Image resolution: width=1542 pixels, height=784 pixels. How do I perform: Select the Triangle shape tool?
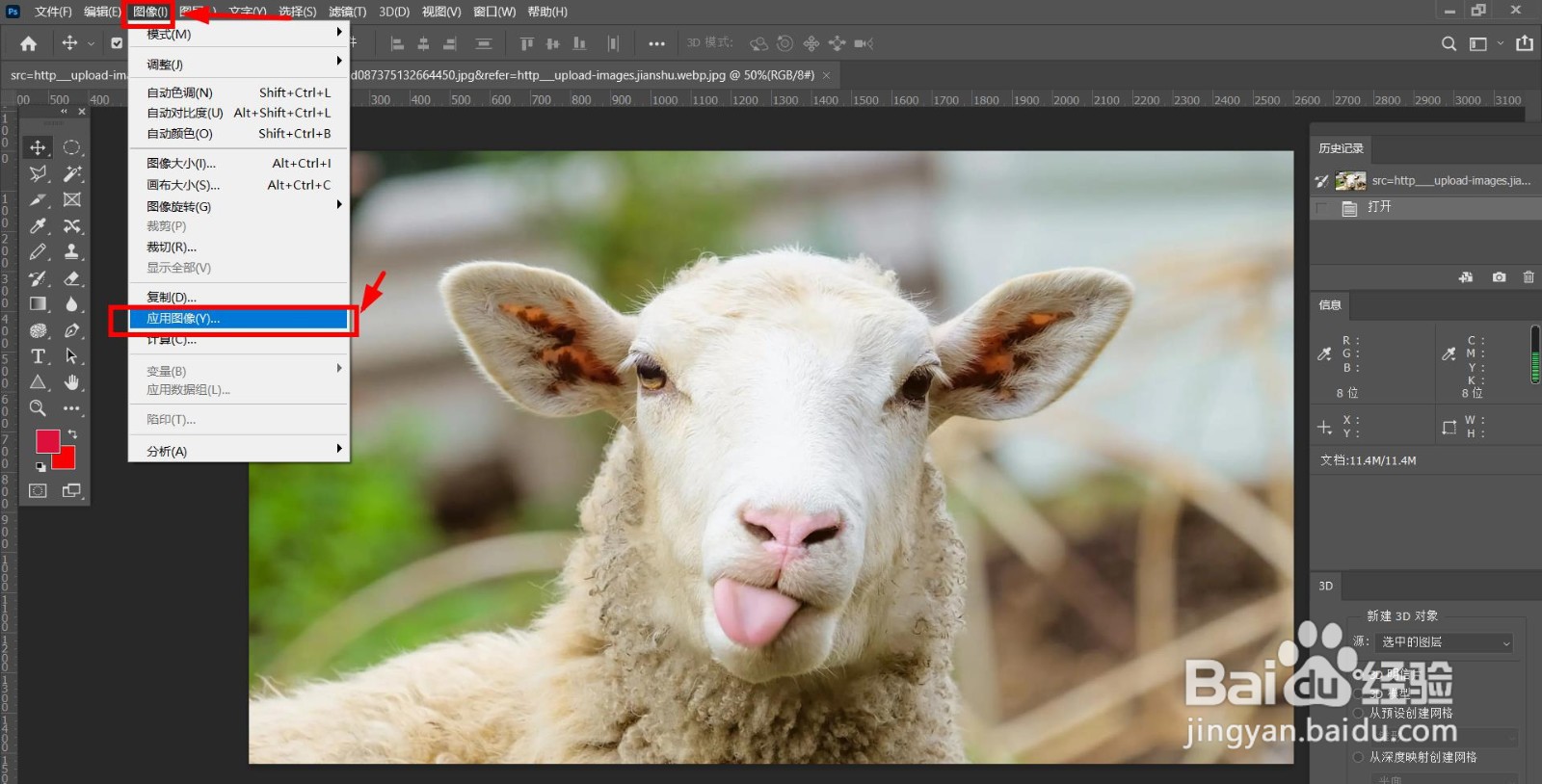(38, 382)
